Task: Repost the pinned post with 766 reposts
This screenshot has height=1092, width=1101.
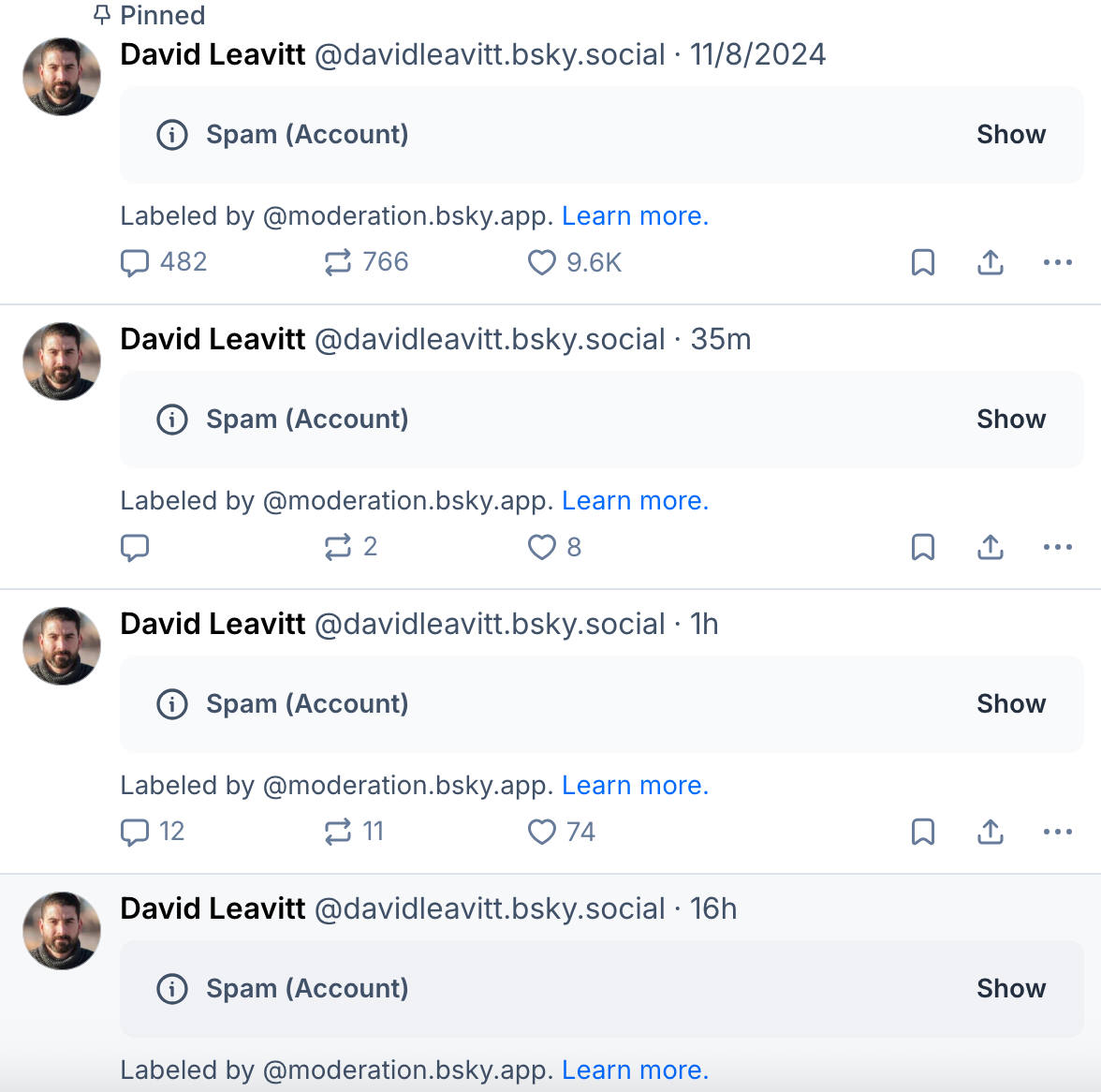Action: pyautogui.click(x=338, y=263)
